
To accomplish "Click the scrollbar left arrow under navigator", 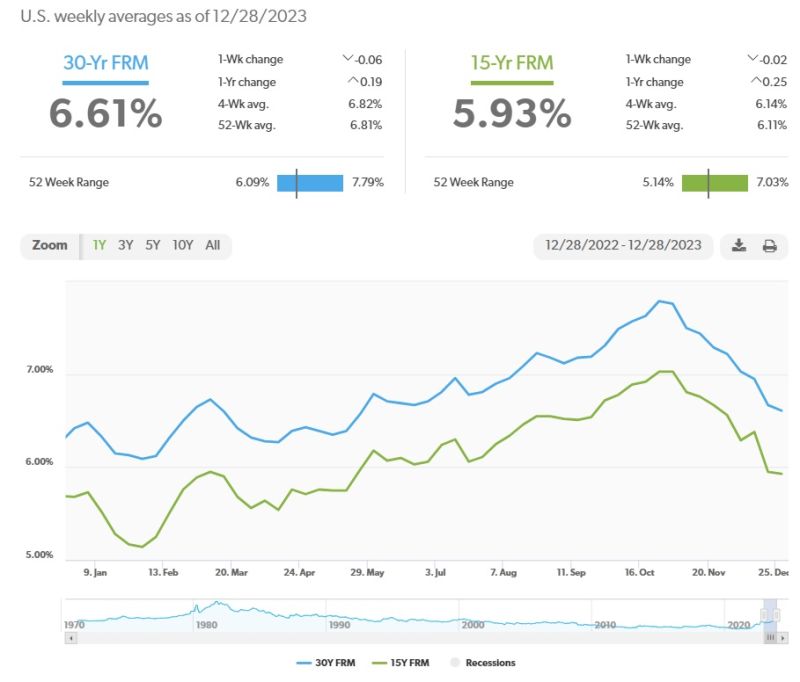I will tap(70, 636).
